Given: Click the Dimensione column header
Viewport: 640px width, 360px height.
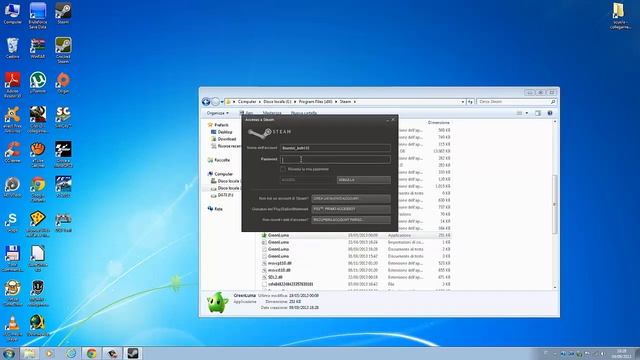Looking at the screenshot, I should pos(438,122).
